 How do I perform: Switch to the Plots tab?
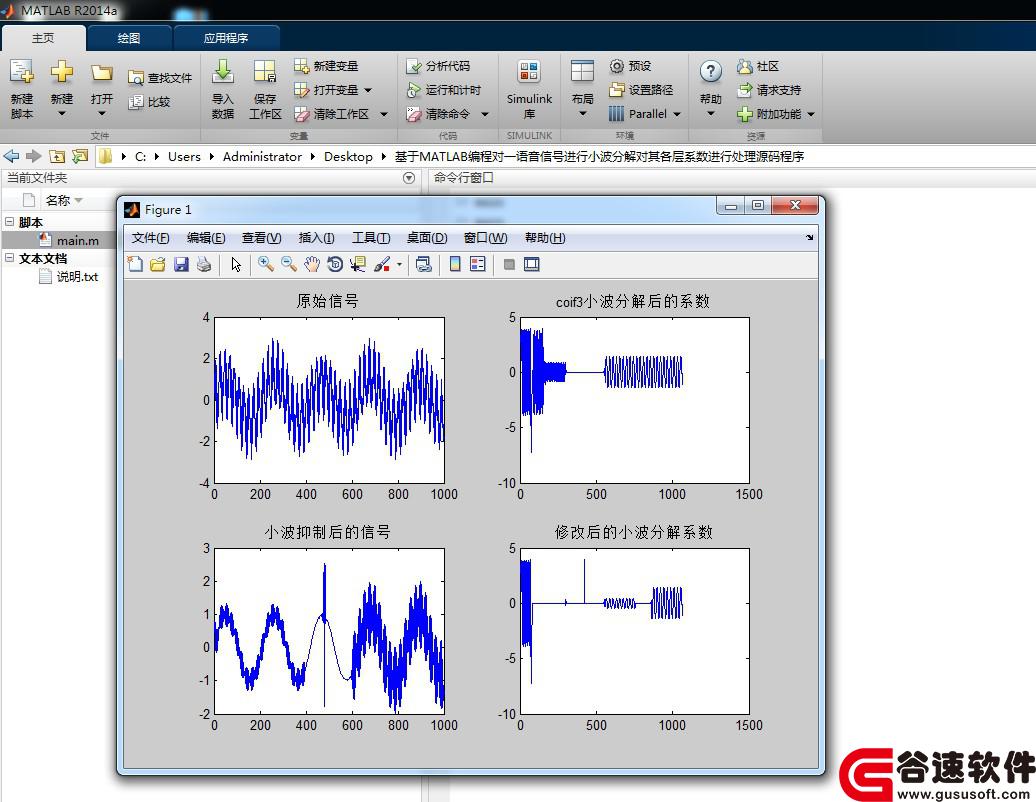129,38
